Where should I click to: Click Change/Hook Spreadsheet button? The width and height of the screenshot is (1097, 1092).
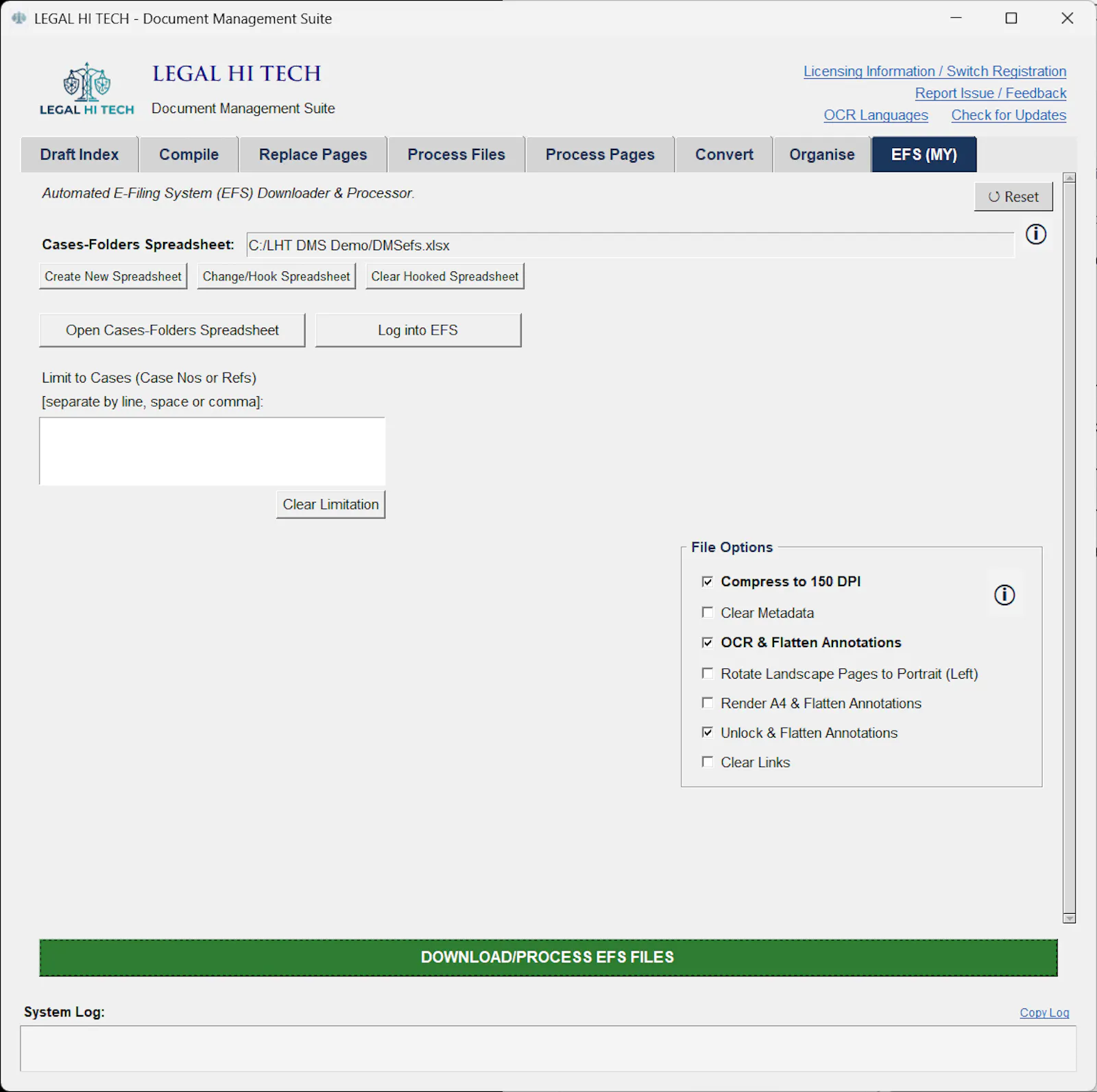(x=276, y=276)
